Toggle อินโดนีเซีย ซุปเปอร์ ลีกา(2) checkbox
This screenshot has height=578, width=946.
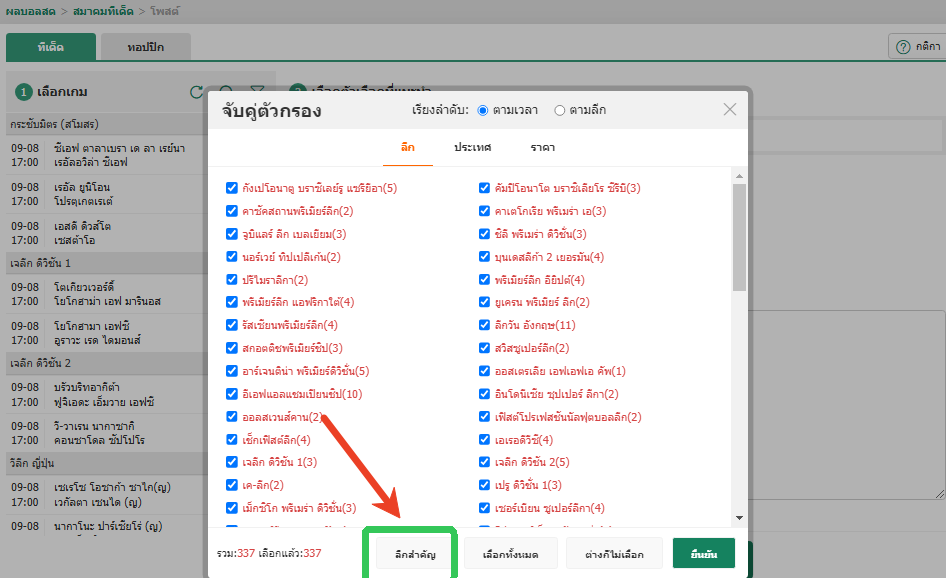click(484, 394)
